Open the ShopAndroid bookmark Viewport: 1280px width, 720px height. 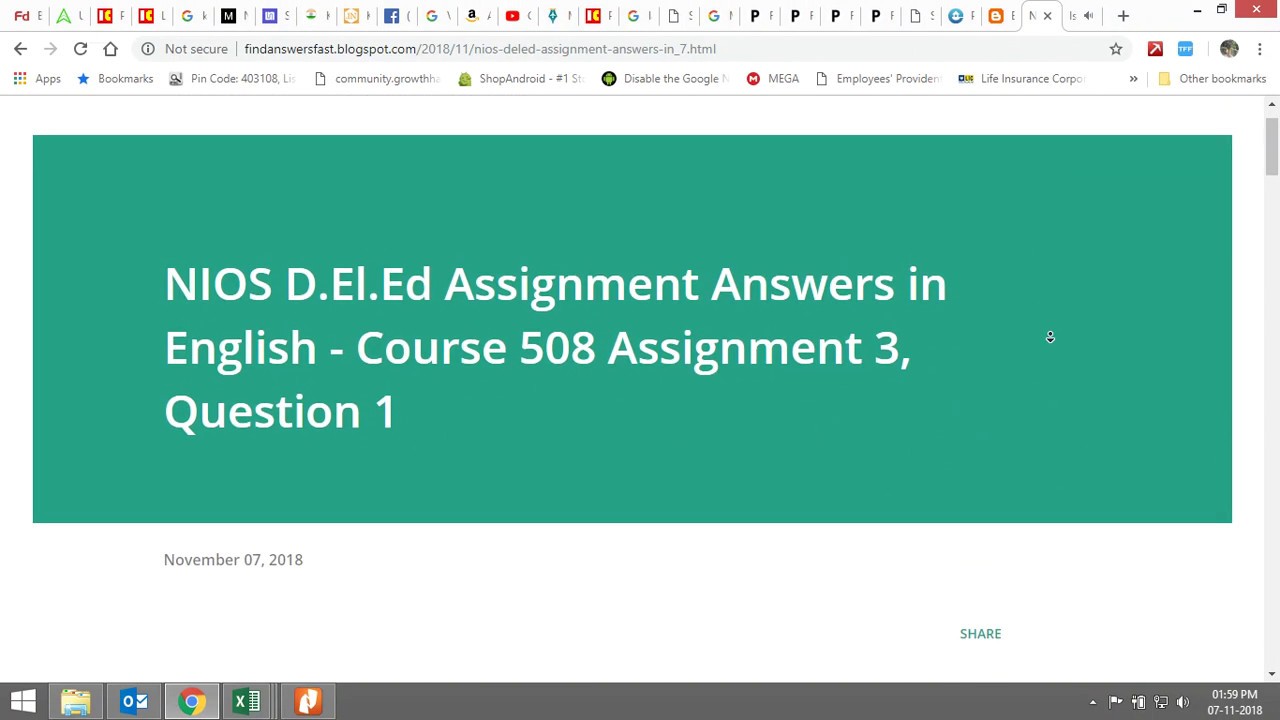coord(521,78)
